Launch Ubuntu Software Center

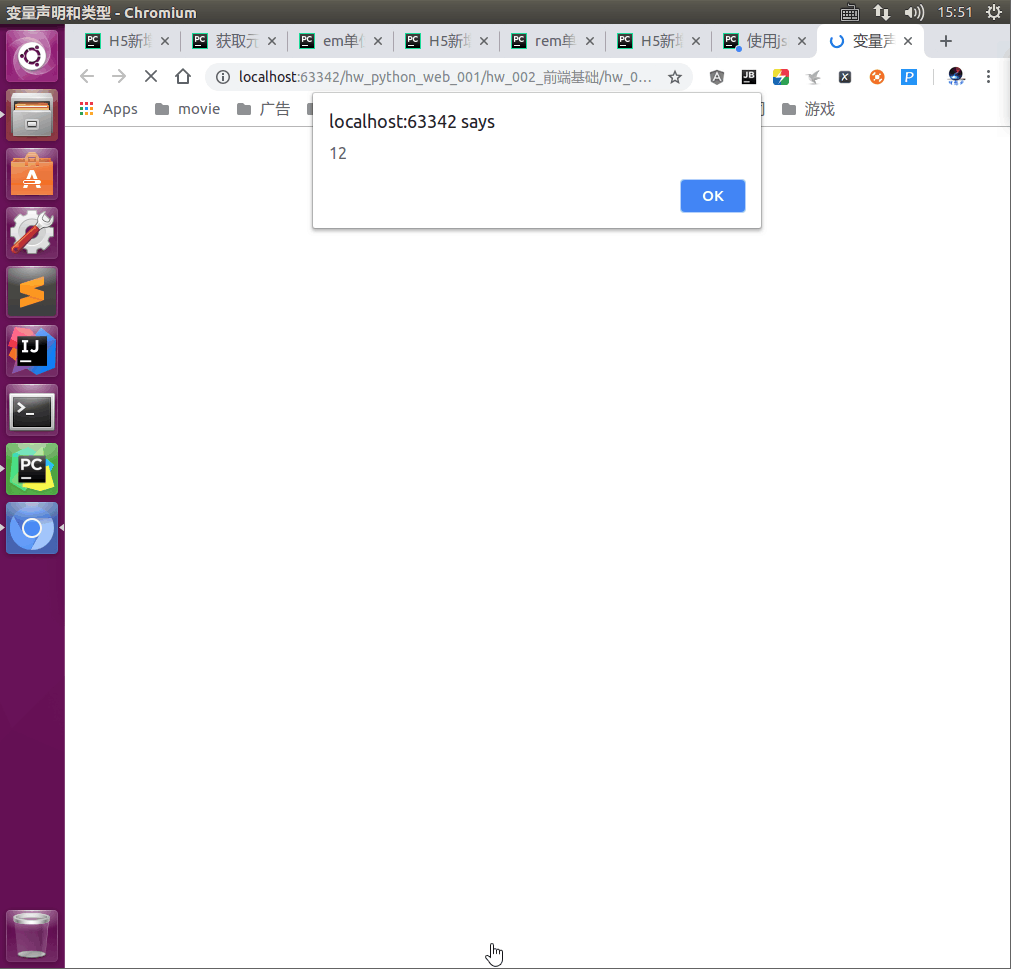32,174
